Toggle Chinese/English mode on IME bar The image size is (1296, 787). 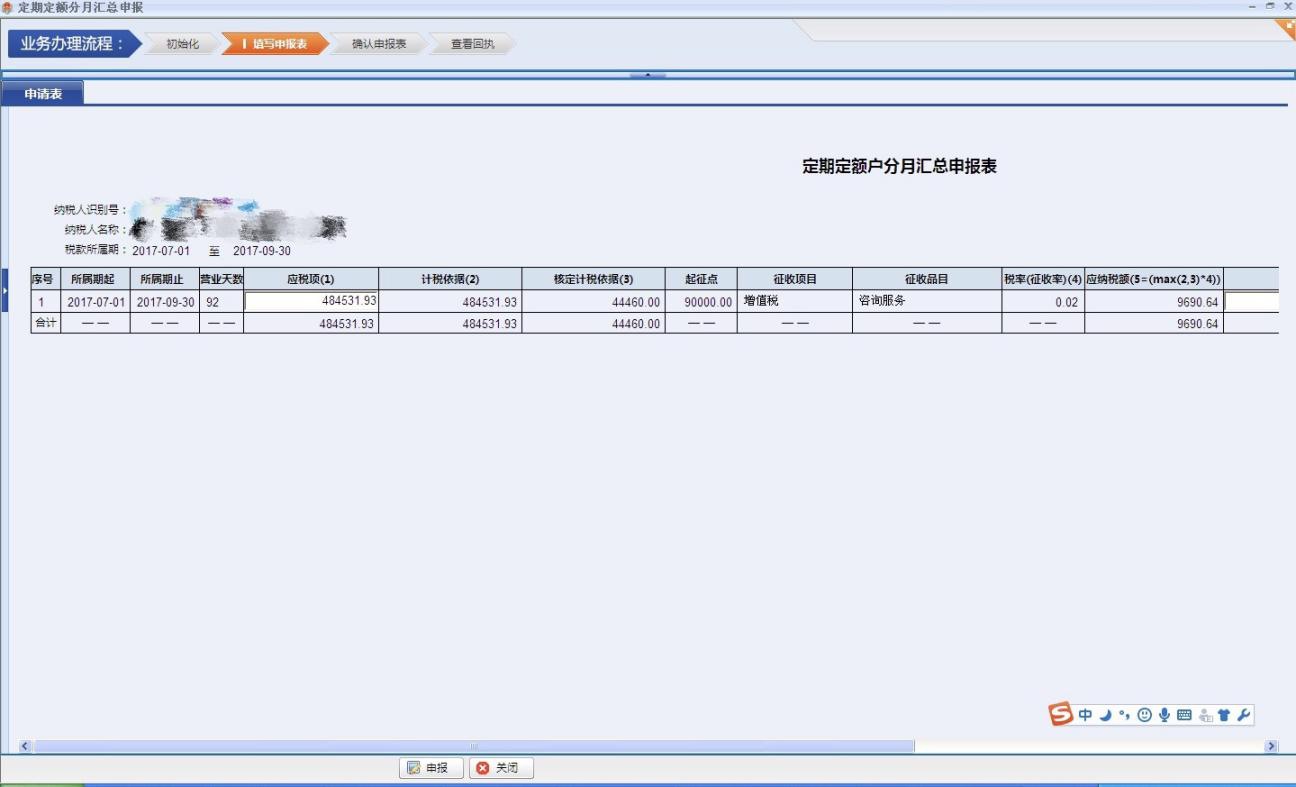(x=1086, y=715)
